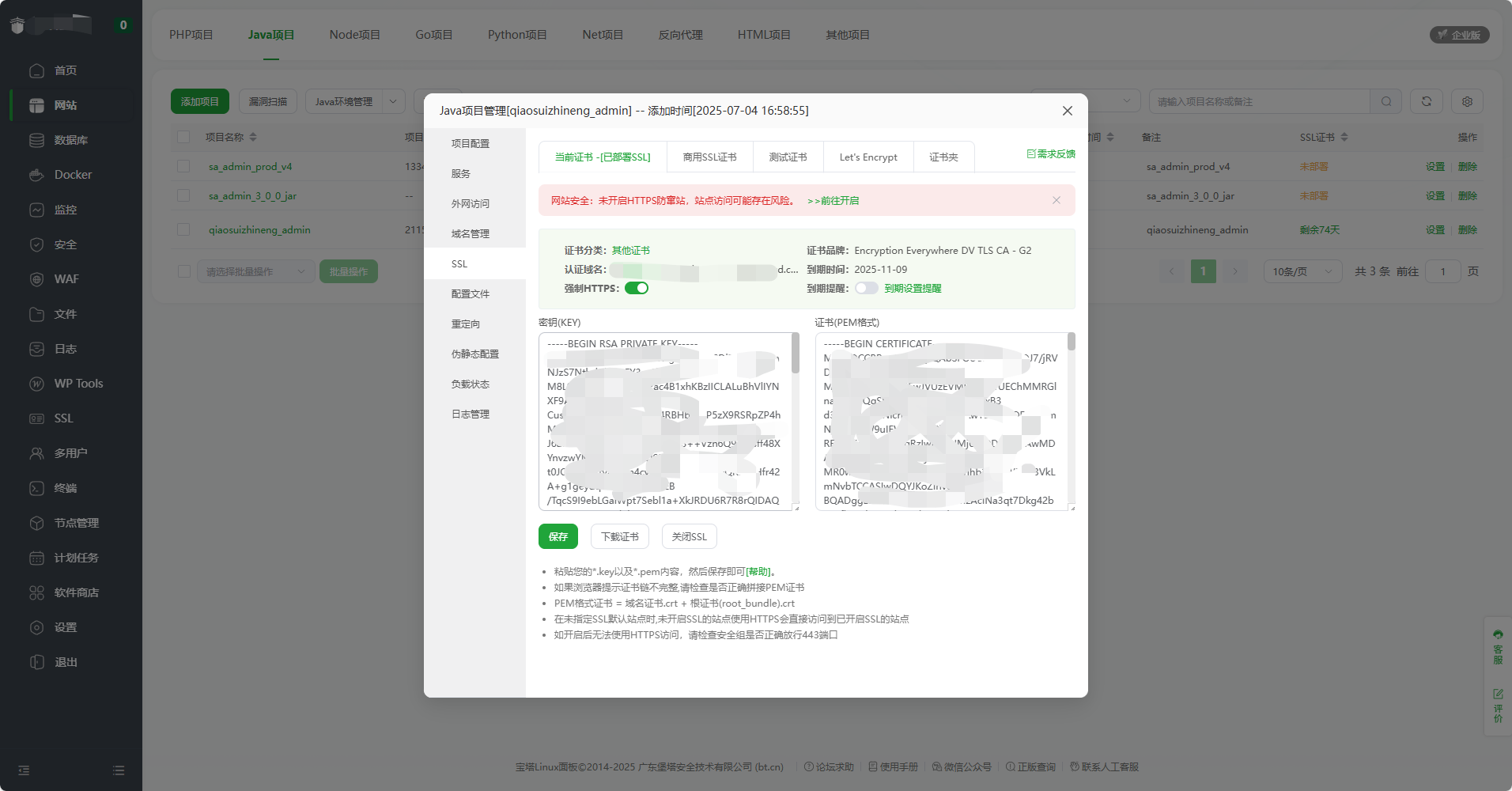Viewport: 1512px width, 791px height.
Task: Check the batch operation checkbox
Action: pyautogui.click(x=184, y=271)
